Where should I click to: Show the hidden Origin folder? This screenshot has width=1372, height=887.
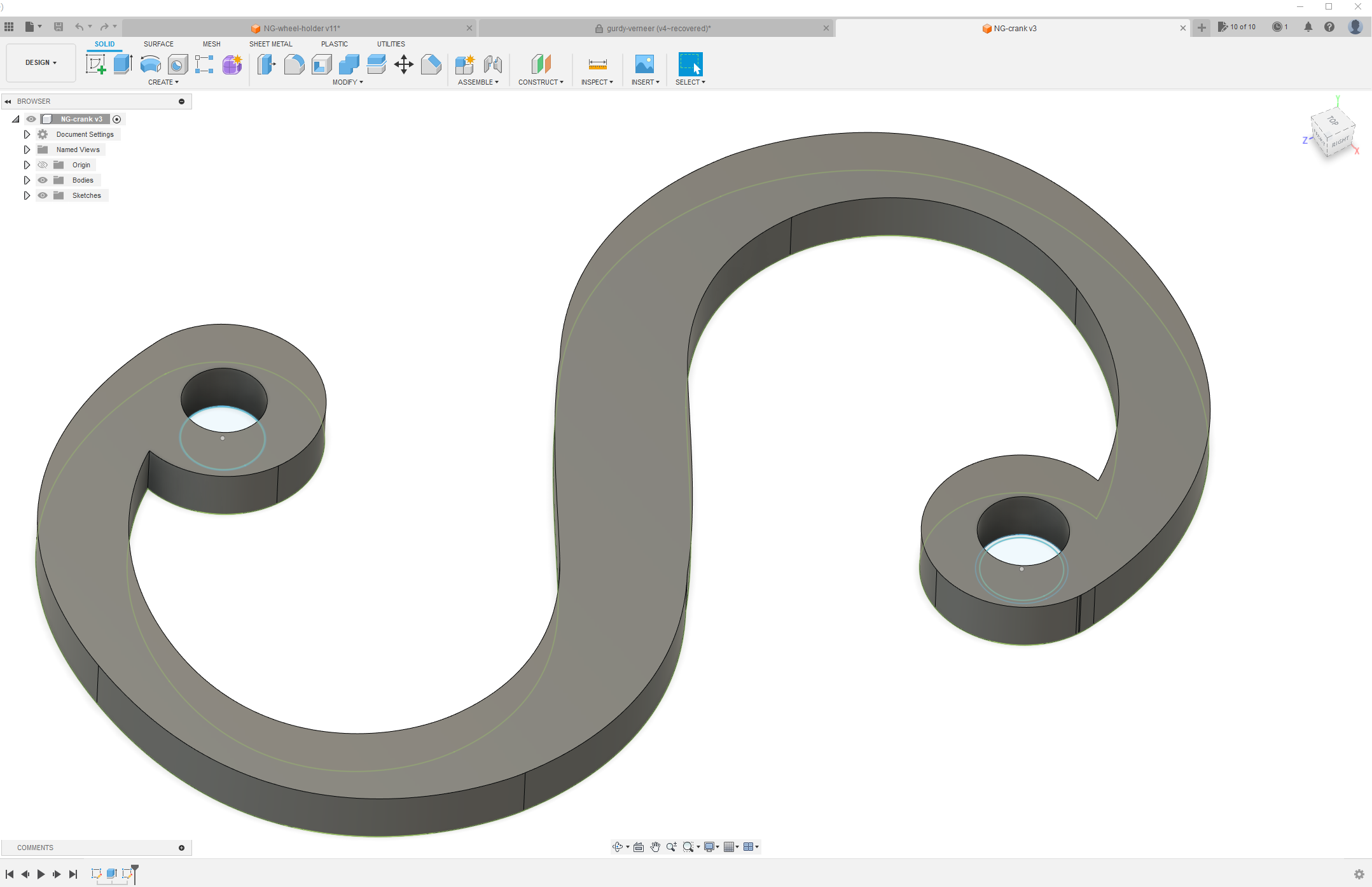click(43, 165)
